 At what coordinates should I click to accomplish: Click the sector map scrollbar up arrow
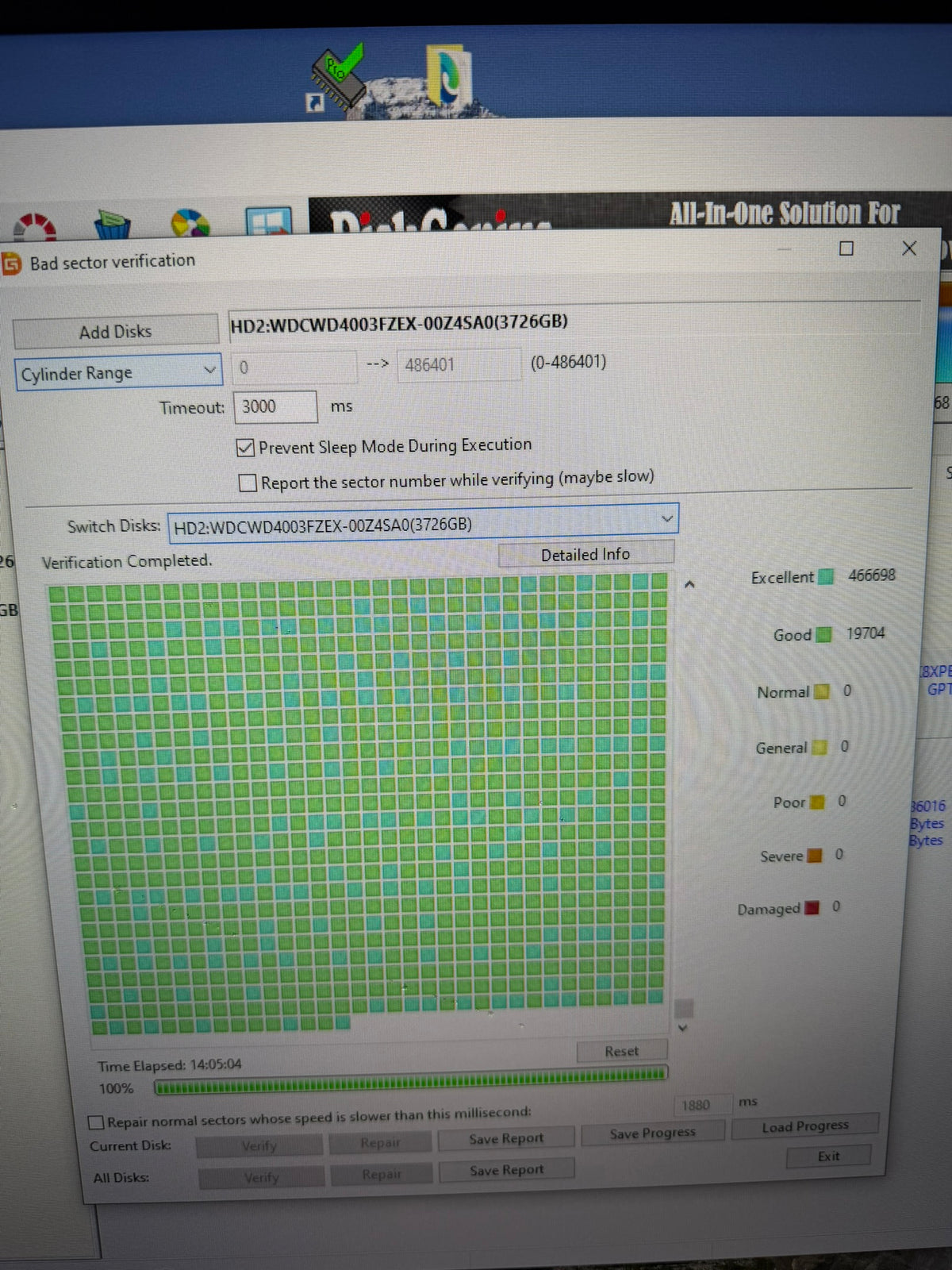(689, 585)
